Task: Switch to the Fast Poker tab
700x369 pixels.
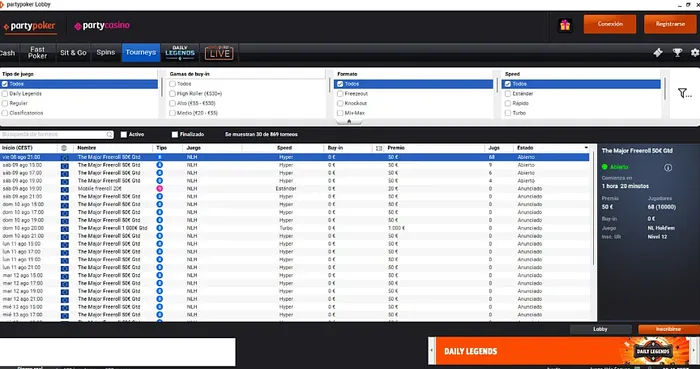Action: (38, 53)
